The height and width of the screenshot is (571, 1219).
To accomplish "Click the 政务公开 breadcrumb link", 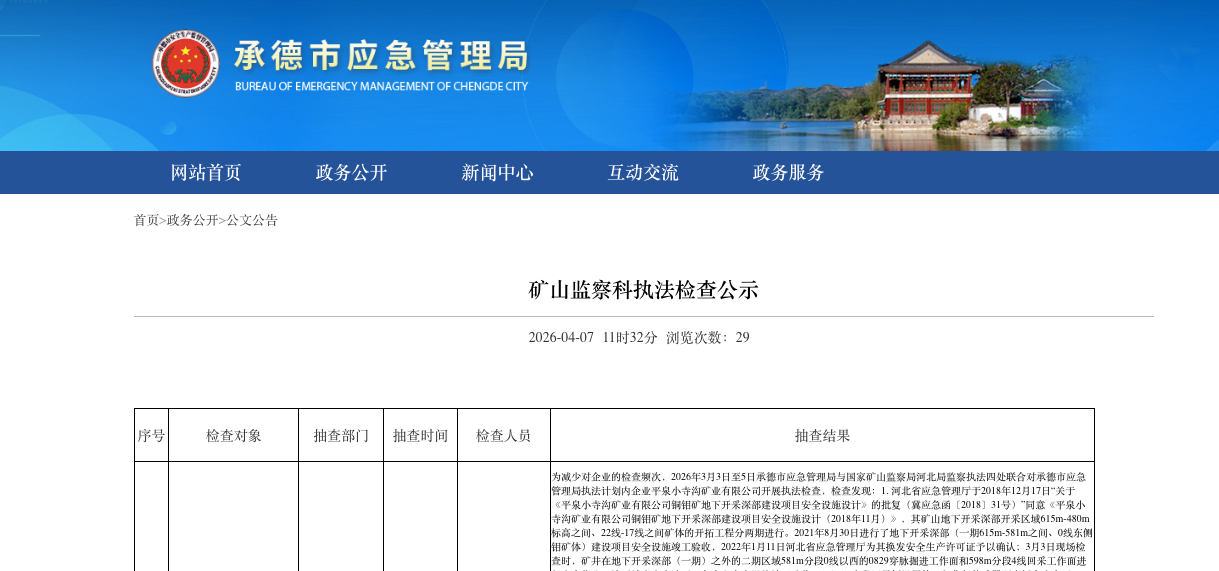I will 192,220.
